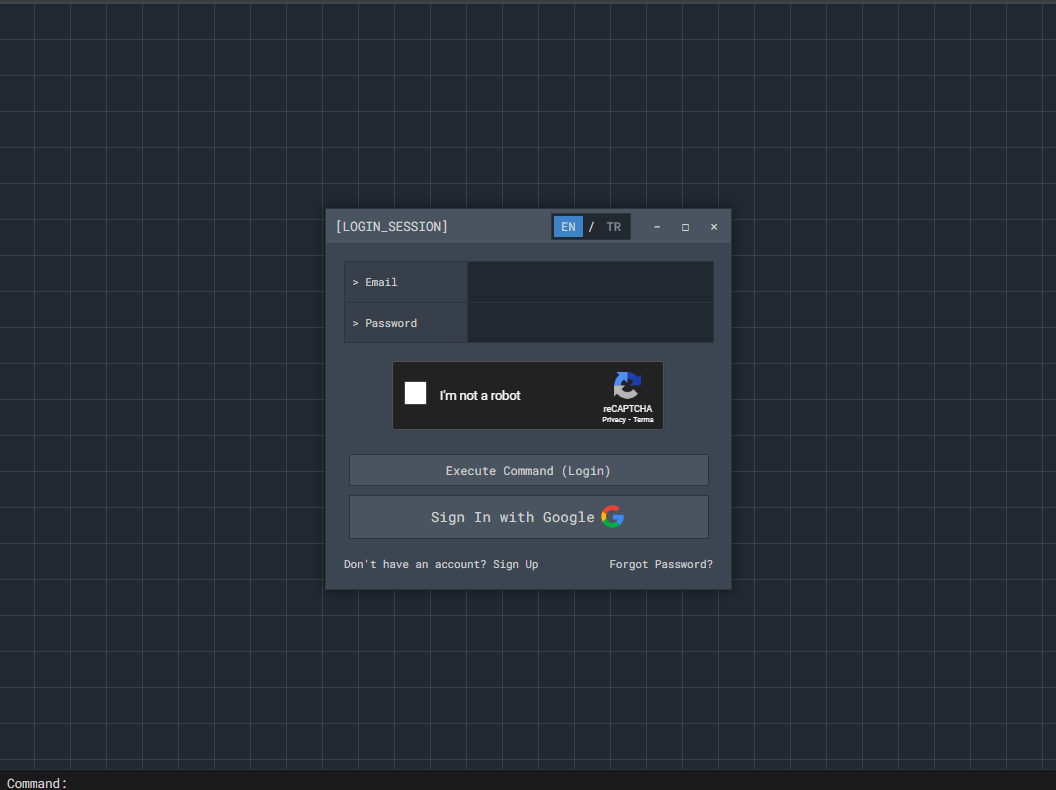Switch interface language to TR
Screen dimensions: 1056x790
613,226
